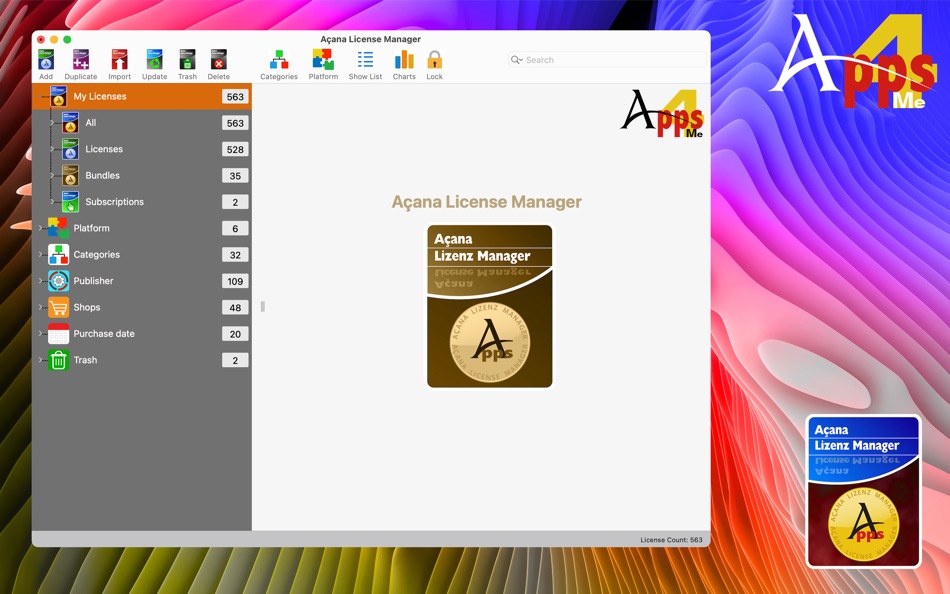Expand the Platform tree node

coord(41,228)
